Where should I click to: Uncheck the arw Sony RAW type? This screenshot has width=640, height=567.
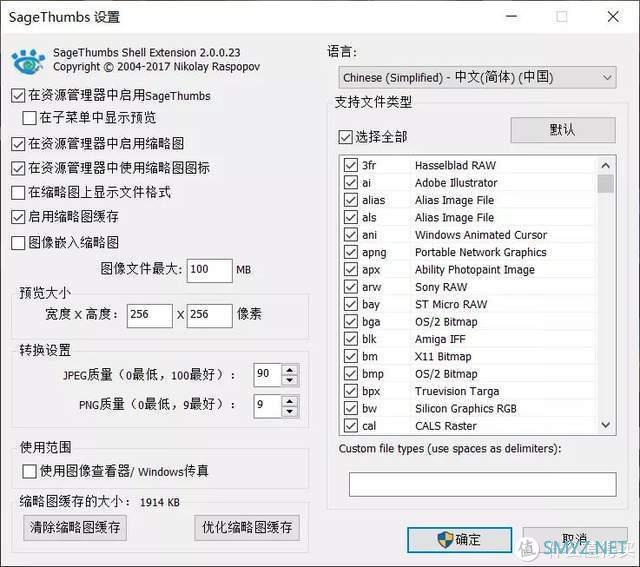tap(351, 287)
